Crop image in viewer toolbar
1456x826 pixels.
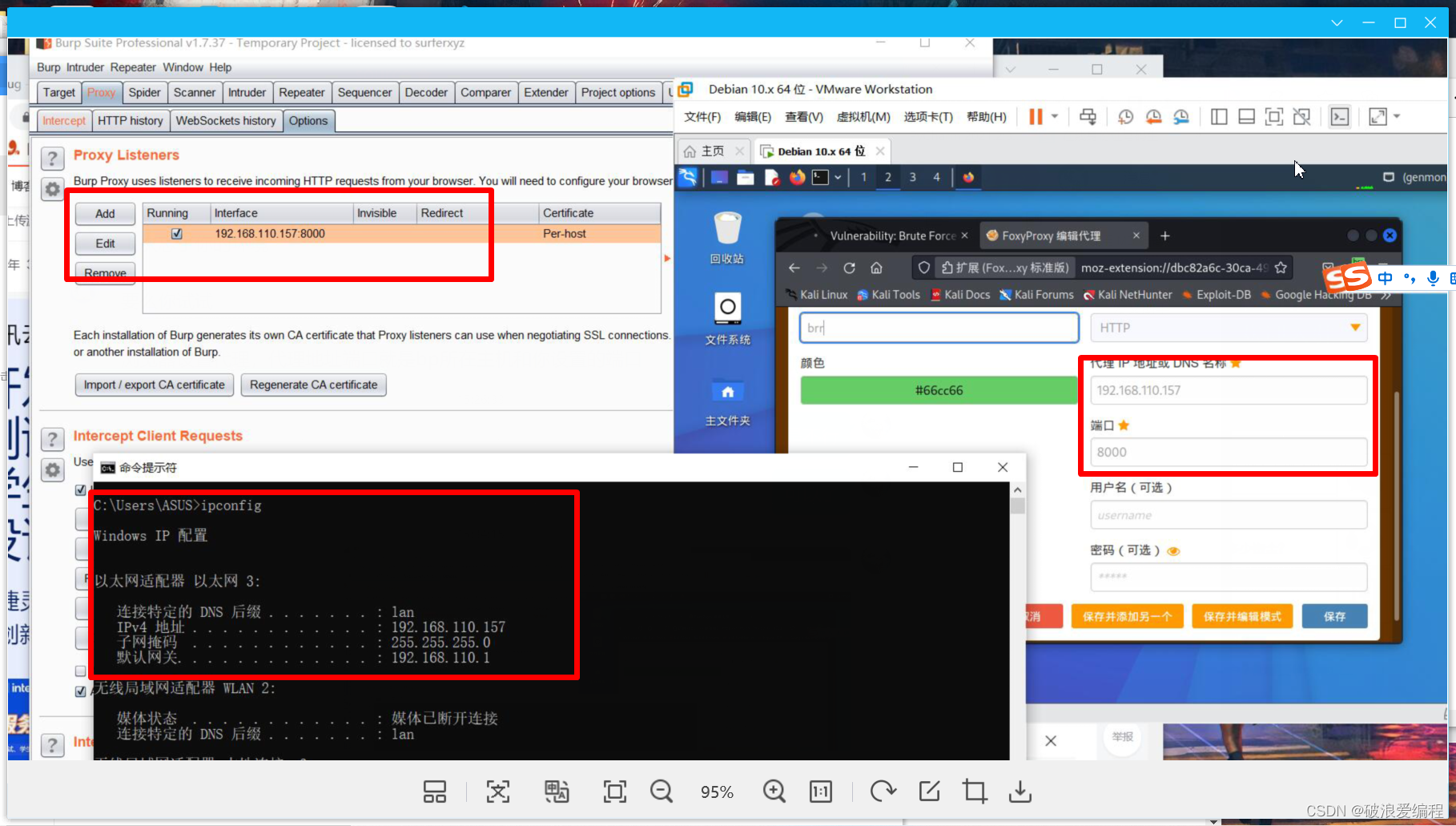pyautogui.click(x=975, y=792)
